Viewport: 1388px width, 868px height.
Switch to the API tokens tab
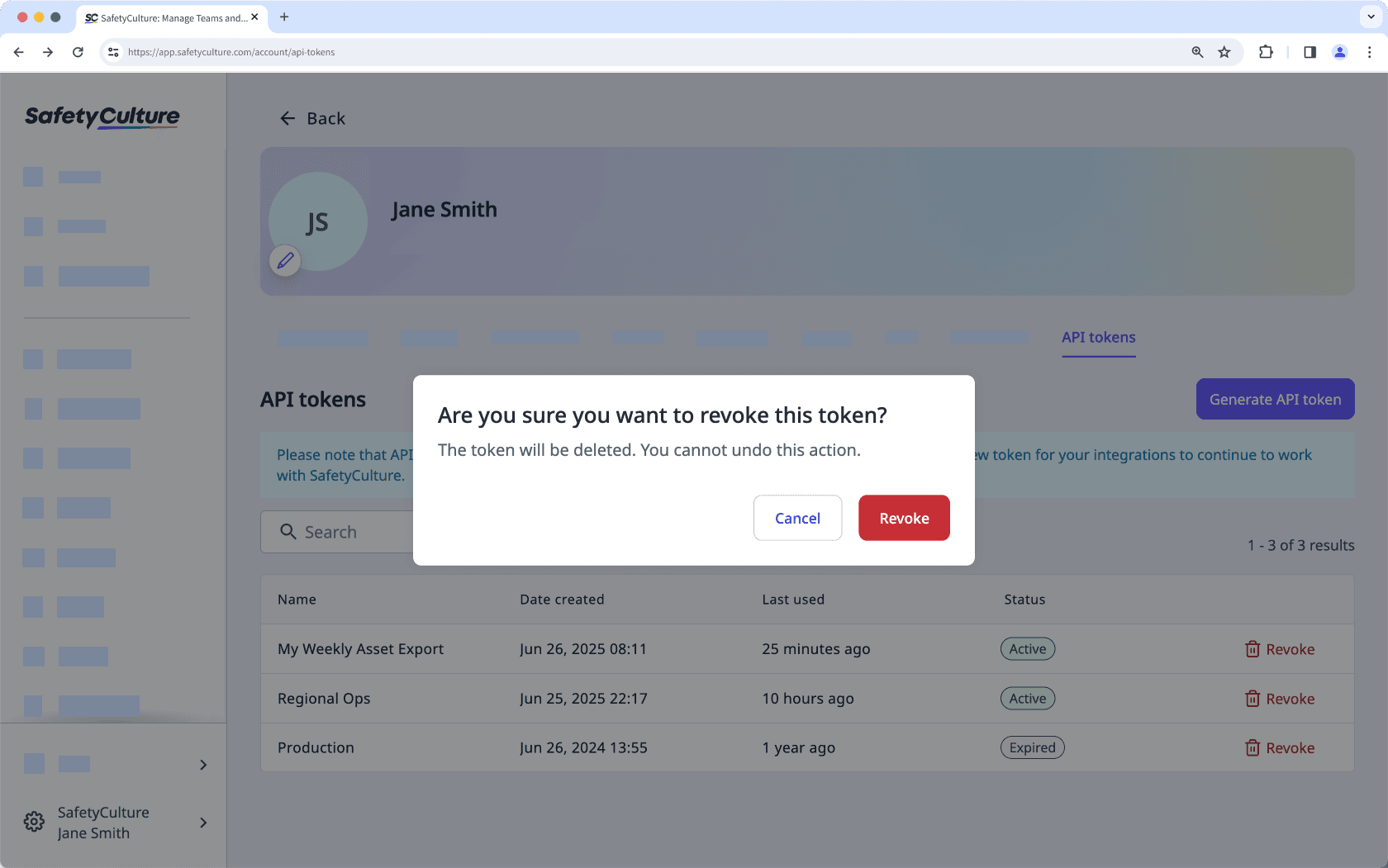point(1098,337)
